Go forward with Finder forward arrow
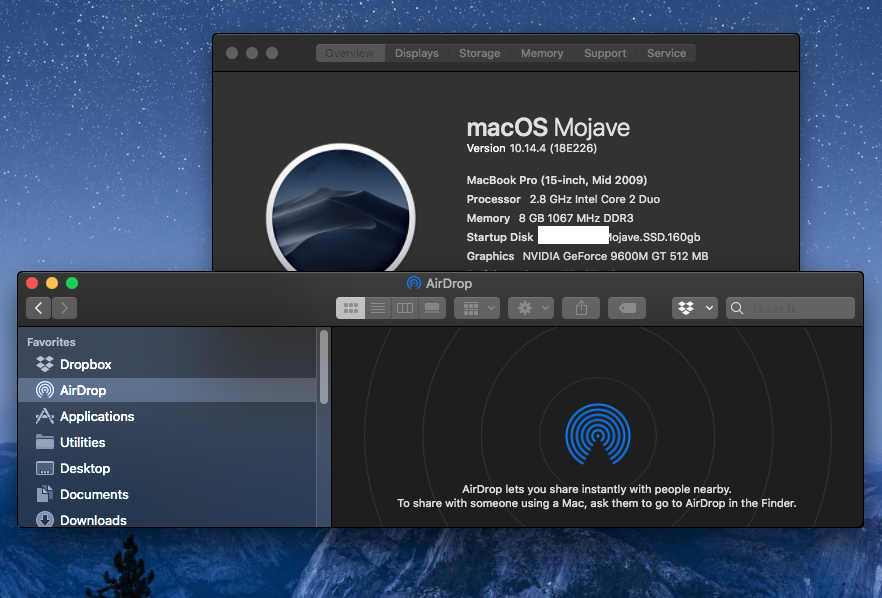Viewport: 882px width, 598px height. (x=64, y=308)
